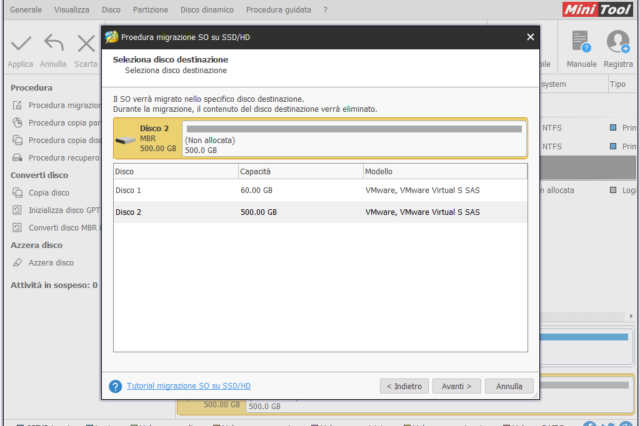Click the Annulla undo arrow icon

pos(54,43)
